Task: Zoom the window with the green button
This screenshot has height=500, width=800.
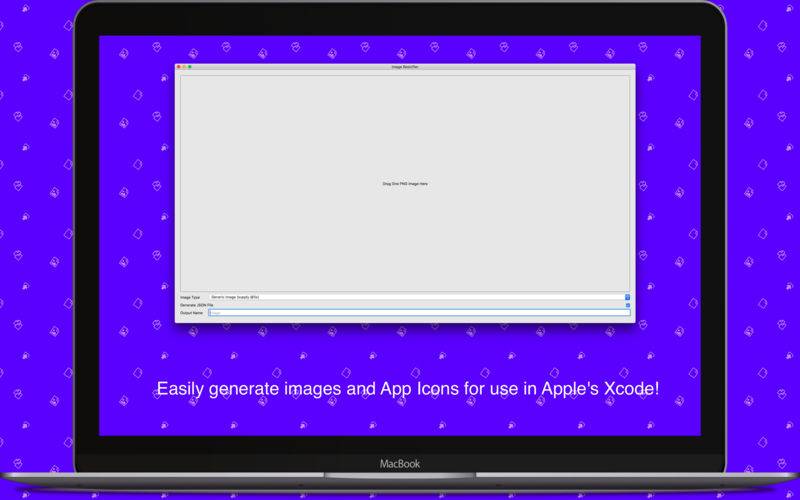Action: (x=190, y=67)
